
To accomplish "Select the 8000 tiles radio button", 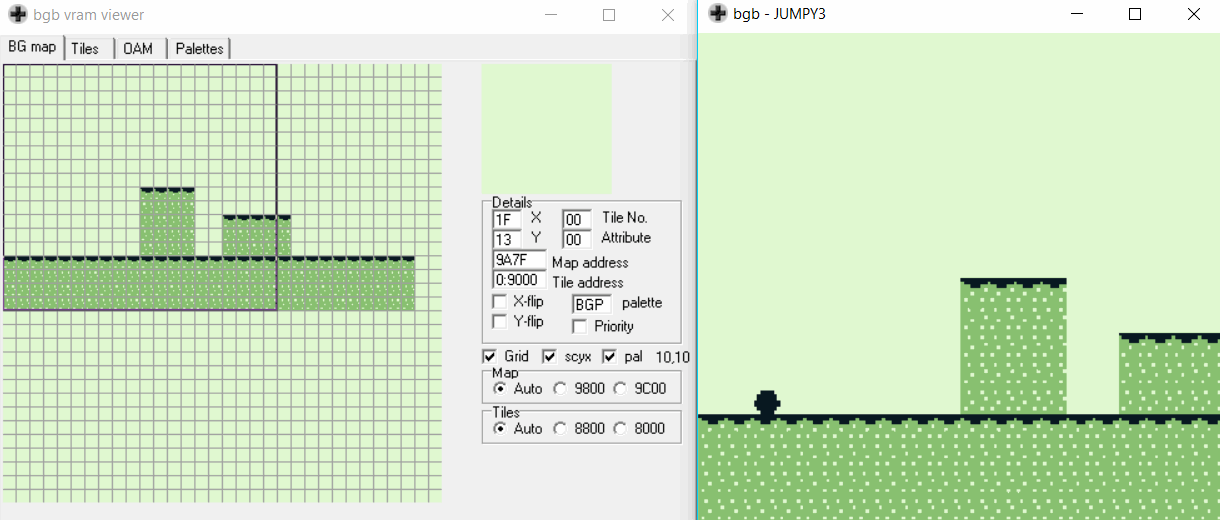I will tap(620, 428).
